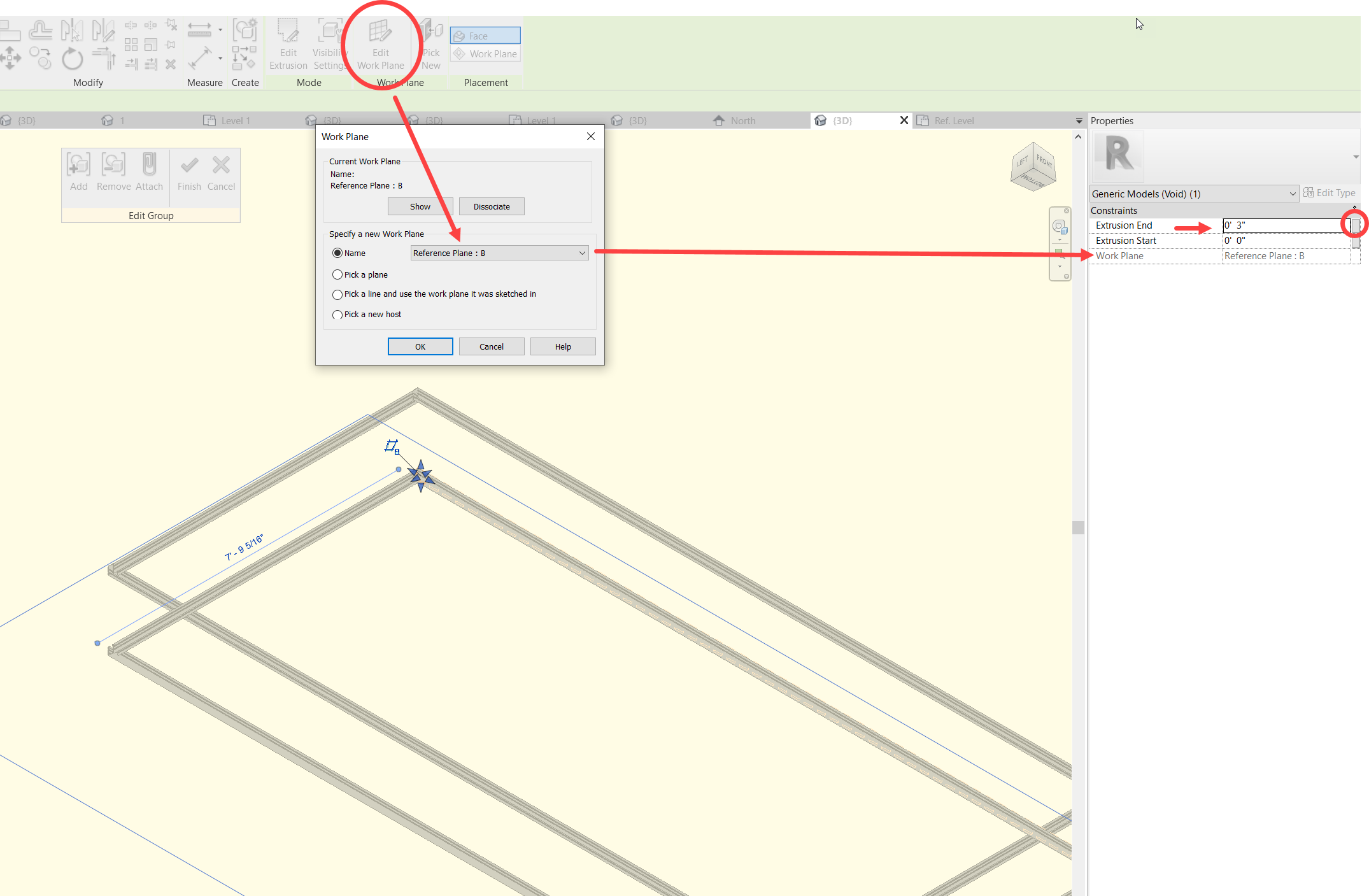This screenshot has width=1369, height=896.
Task: Open Edit Extrusion mode
Action: [x=288, y=43]
